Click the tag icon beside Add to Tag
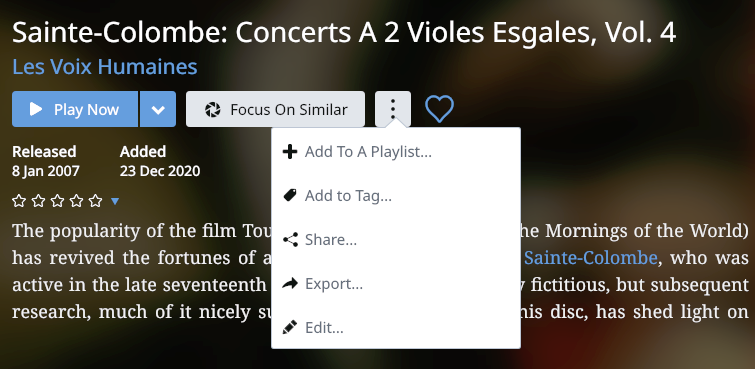The width and height of the screenshot is (755, 369). (x=290, y=195)
